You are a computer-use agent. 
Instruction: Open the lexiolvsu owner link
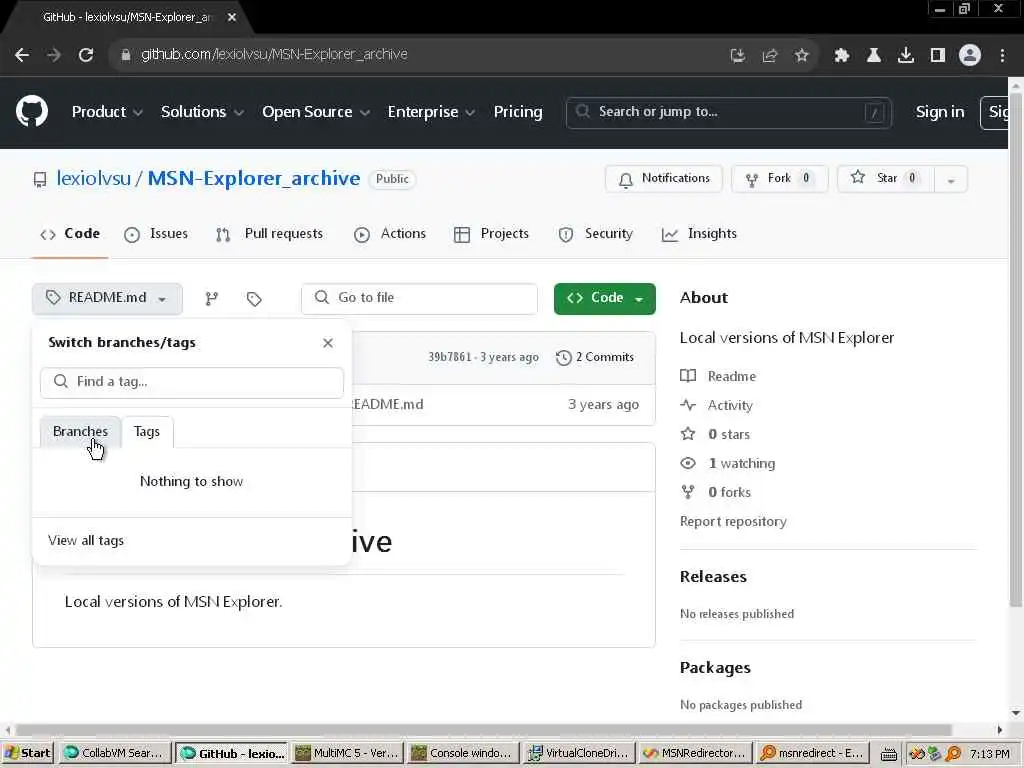93,178
